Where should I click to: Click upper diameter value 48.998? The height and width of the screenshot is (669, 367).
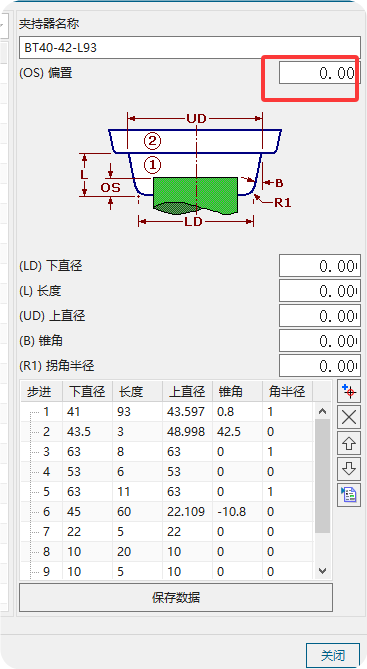coord(186,432)
